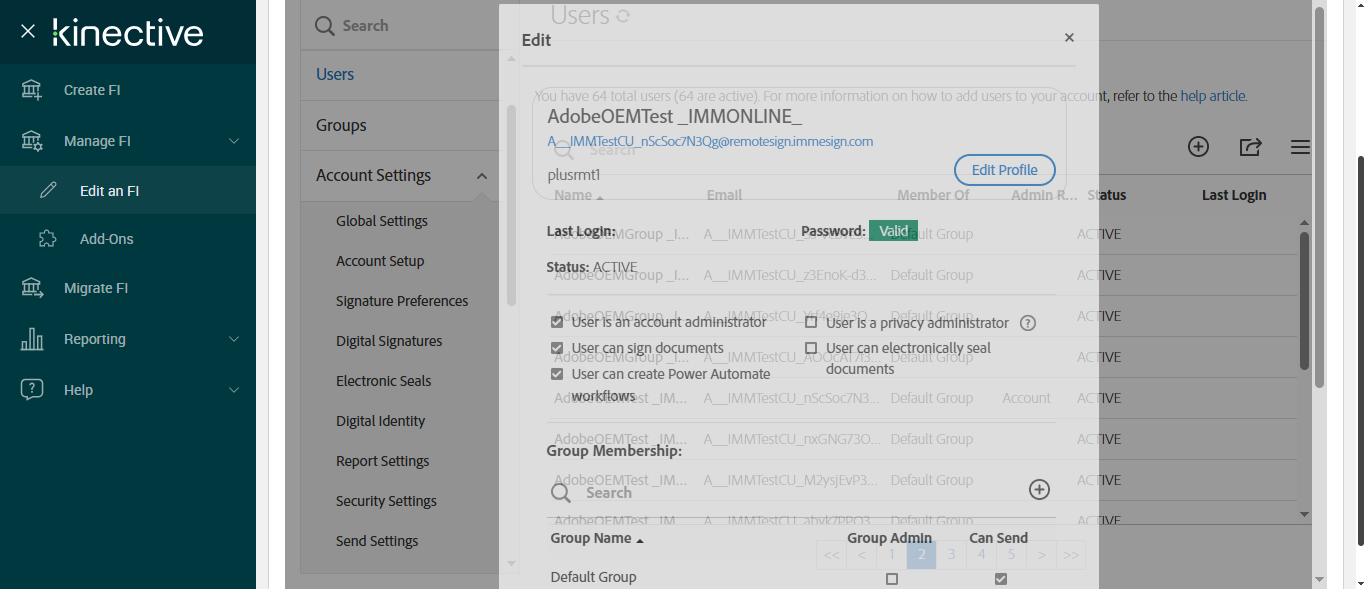
Task: Expand the Help menu chevron
Action: 234,390
